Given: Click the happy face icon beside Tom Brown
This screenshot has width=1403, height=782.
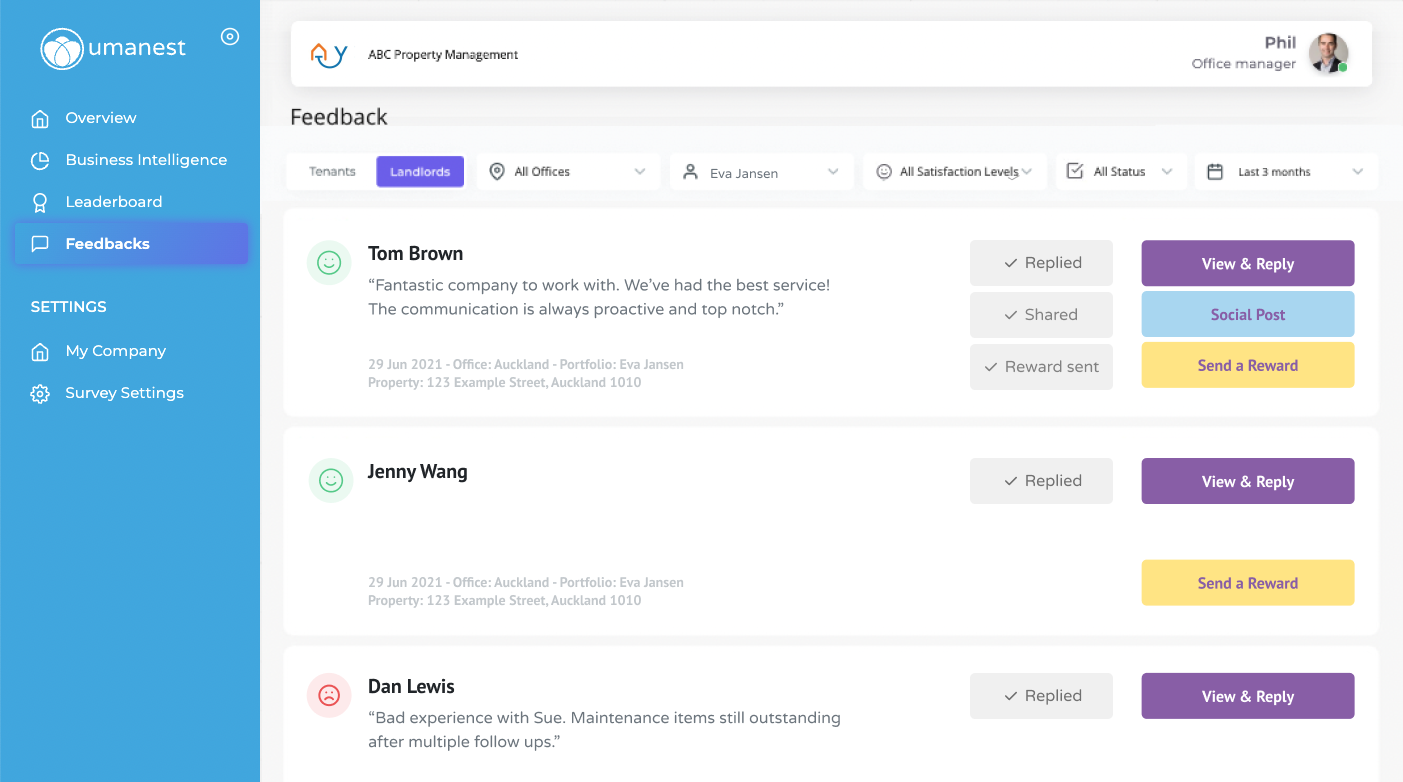Looking at the screenshot, I should pos(329,263).
